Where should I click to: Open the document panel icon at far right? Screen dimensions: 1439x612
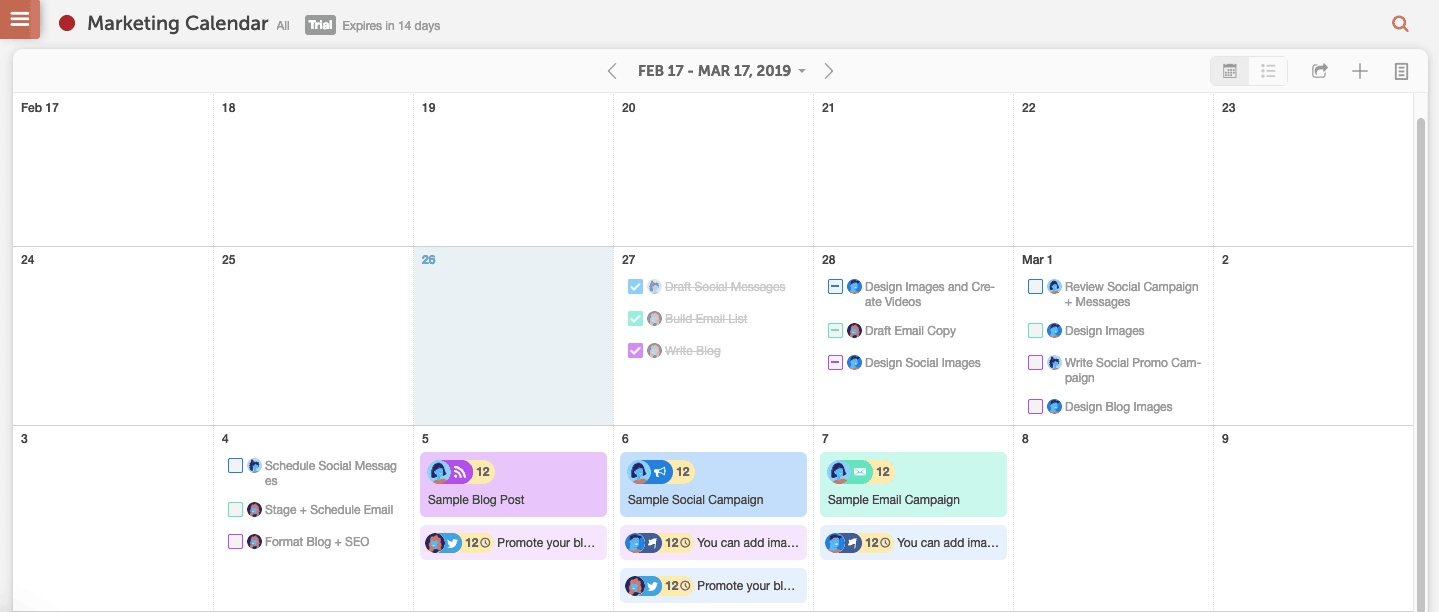(1401, 71)
